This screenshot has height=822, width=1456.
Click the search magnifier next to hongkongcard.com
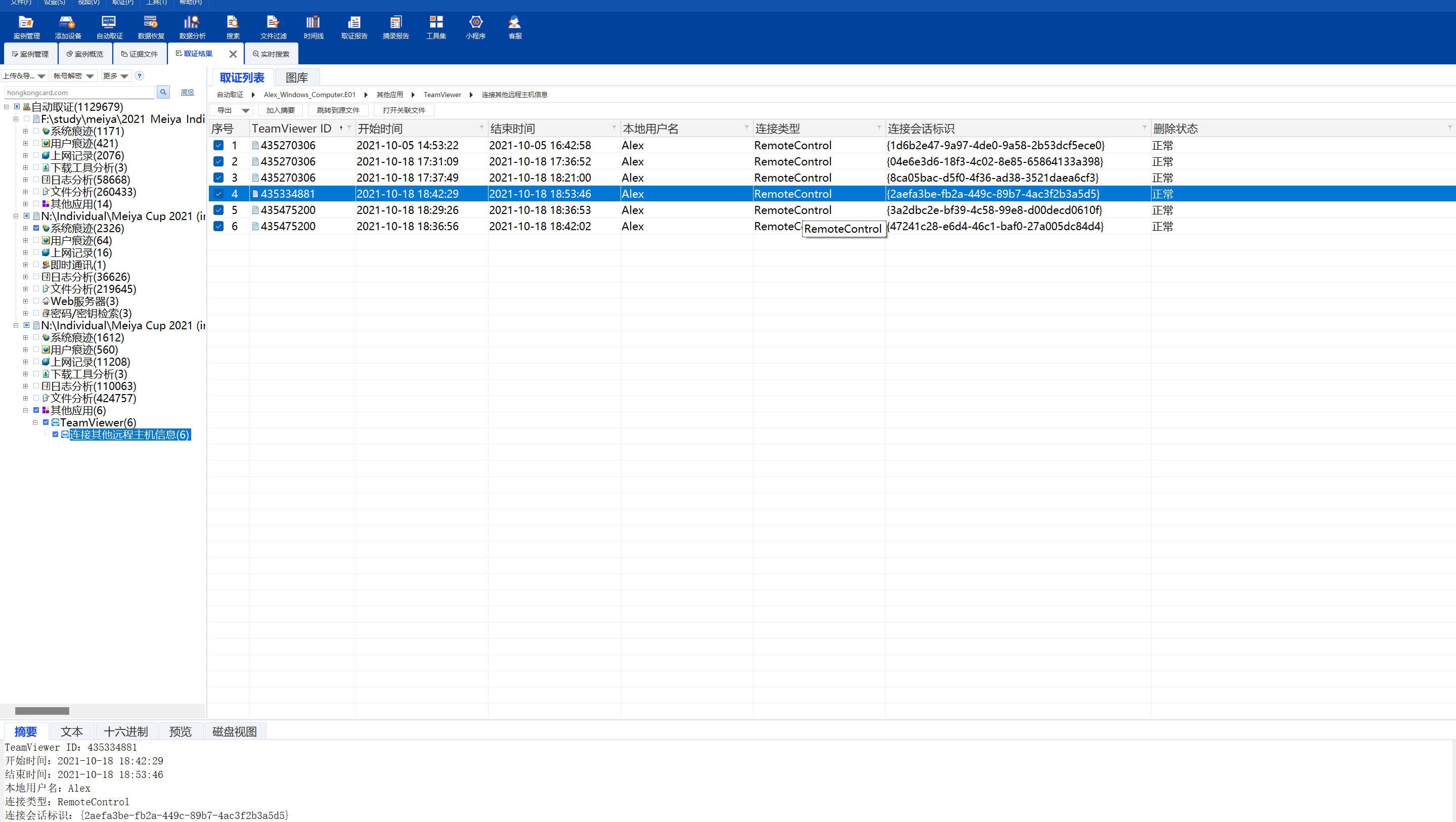[163, 92]
